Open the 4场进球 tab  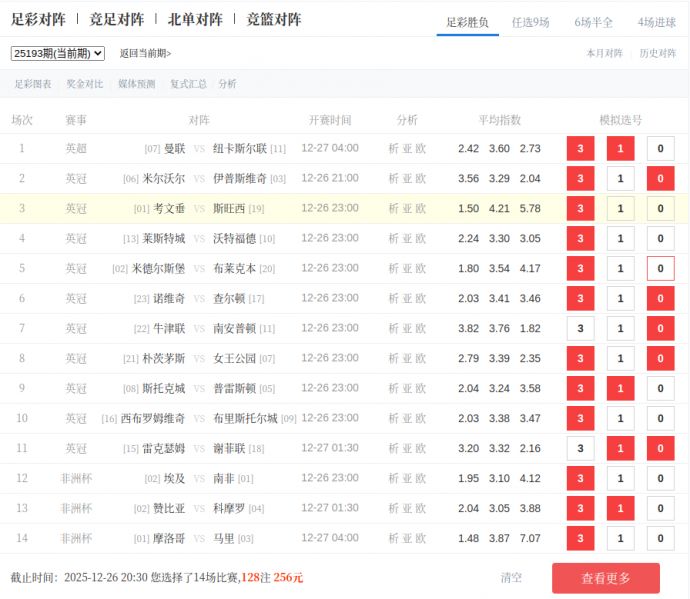click(656, 22)
